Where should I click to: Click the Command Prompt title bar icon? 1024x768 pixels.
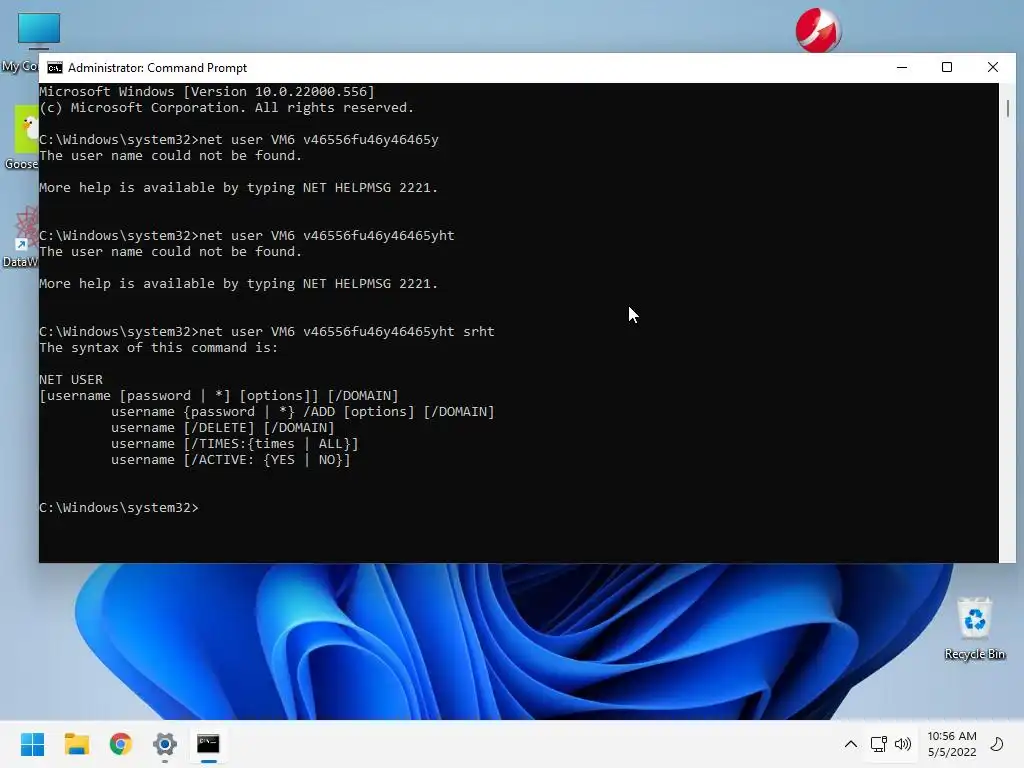click(x=55, y=68)
